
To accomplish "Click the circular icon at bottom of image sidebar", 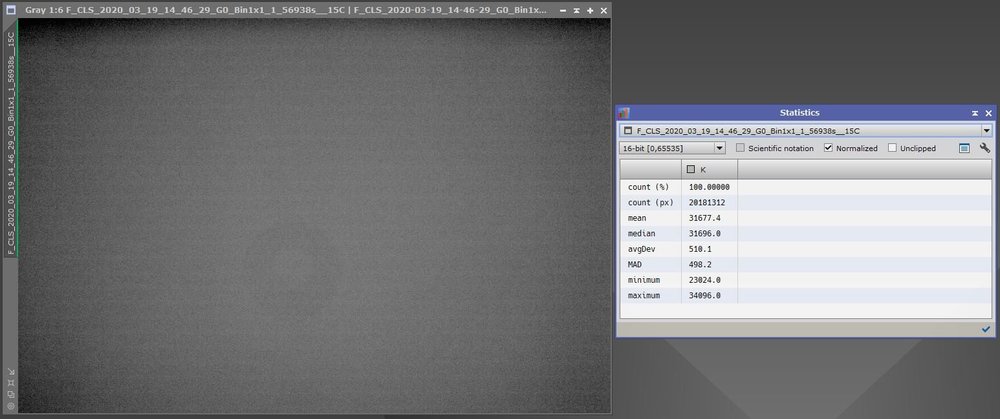I will 11,406.
